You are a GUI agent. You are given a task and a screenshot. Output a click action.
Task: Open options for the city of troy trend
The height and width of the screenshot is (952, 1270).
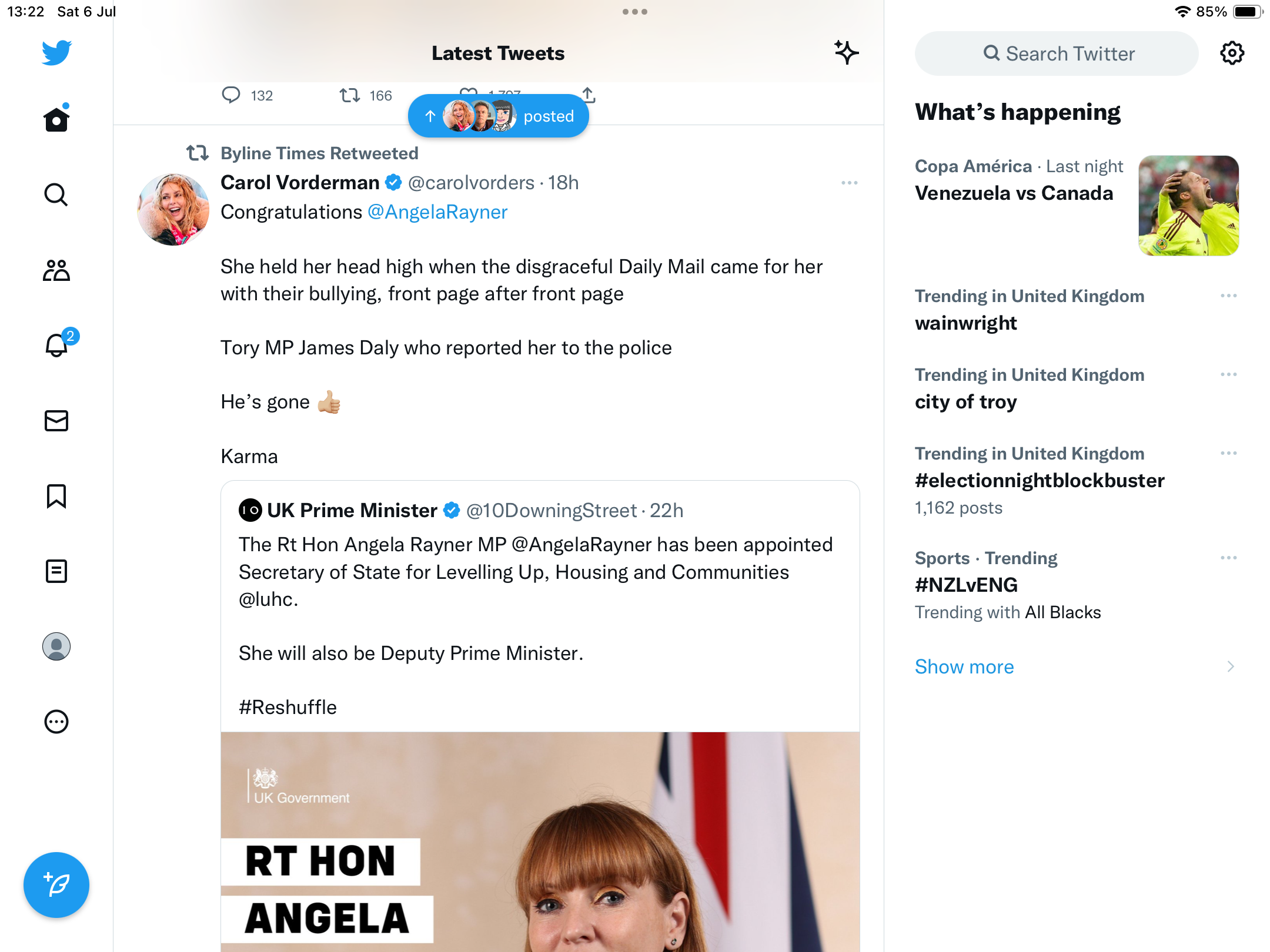tap(1228, 374)
